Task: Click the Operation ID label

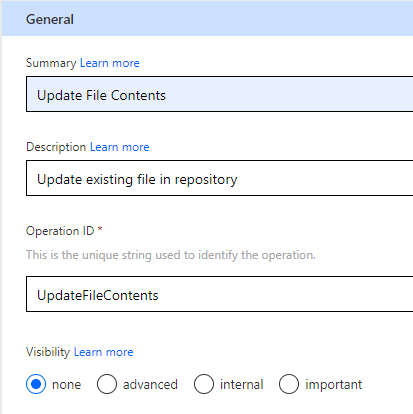Action: [60, 231]
